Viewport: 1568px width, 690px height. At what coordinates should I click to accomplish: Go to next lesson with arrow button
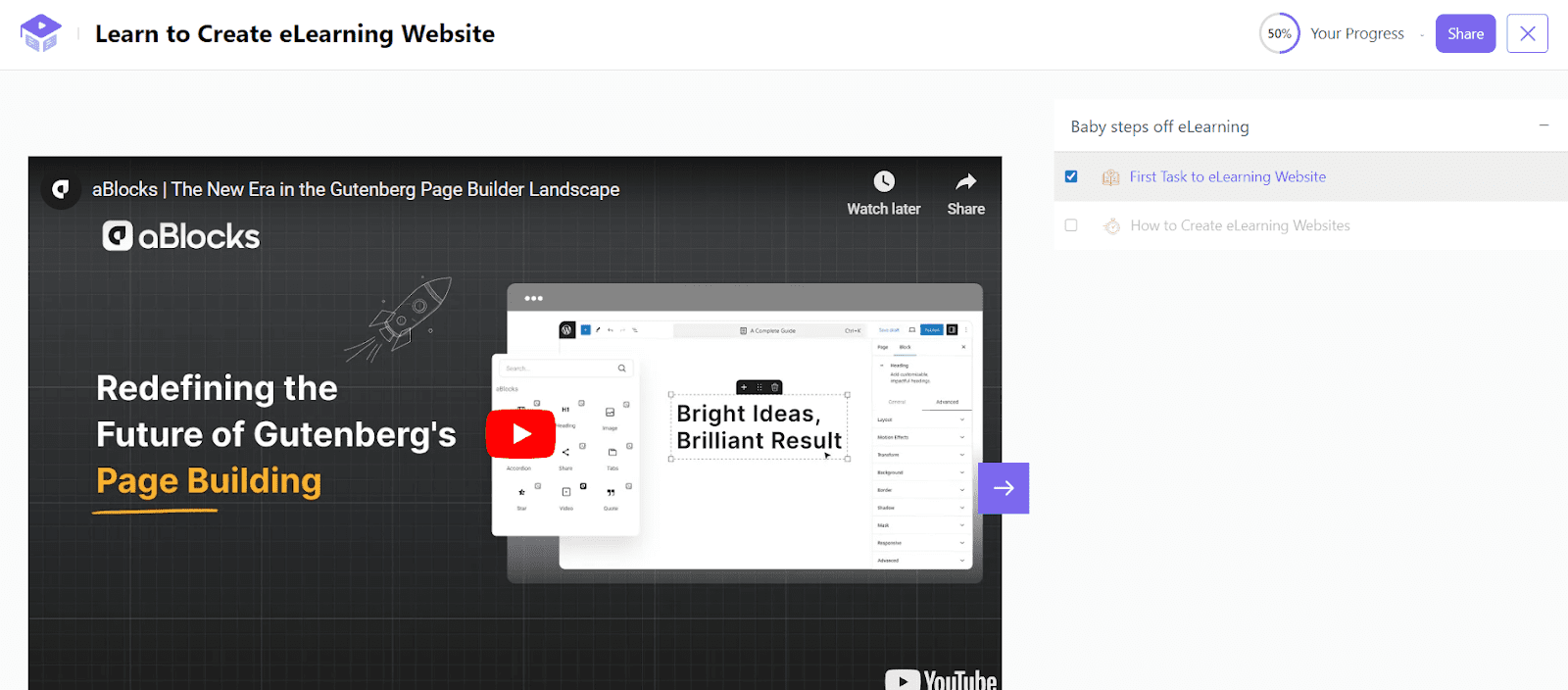(x=1004, y=488)
